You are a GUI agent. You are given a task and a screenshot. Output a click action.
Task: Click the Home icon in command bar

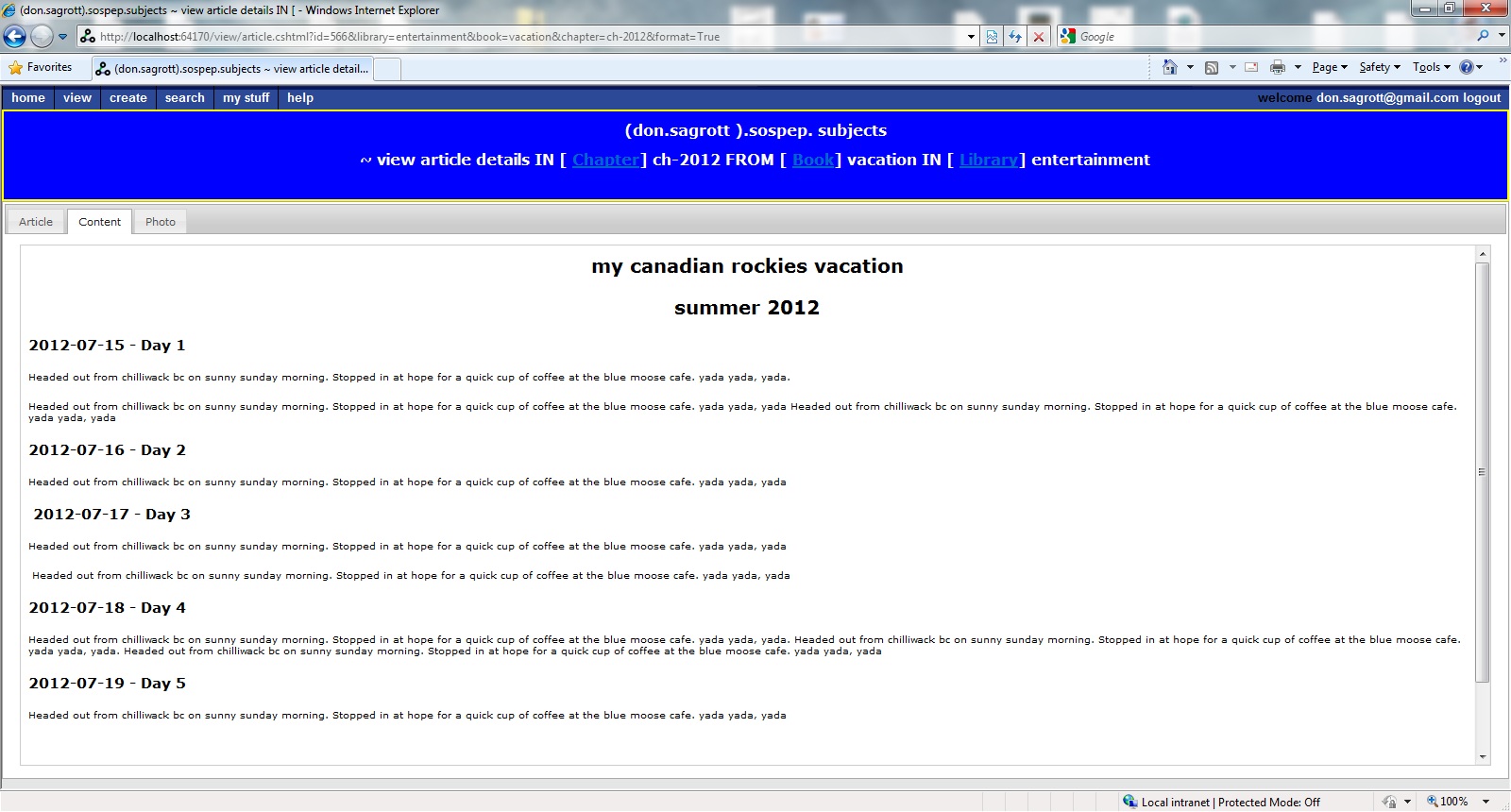click(1170, 67)
